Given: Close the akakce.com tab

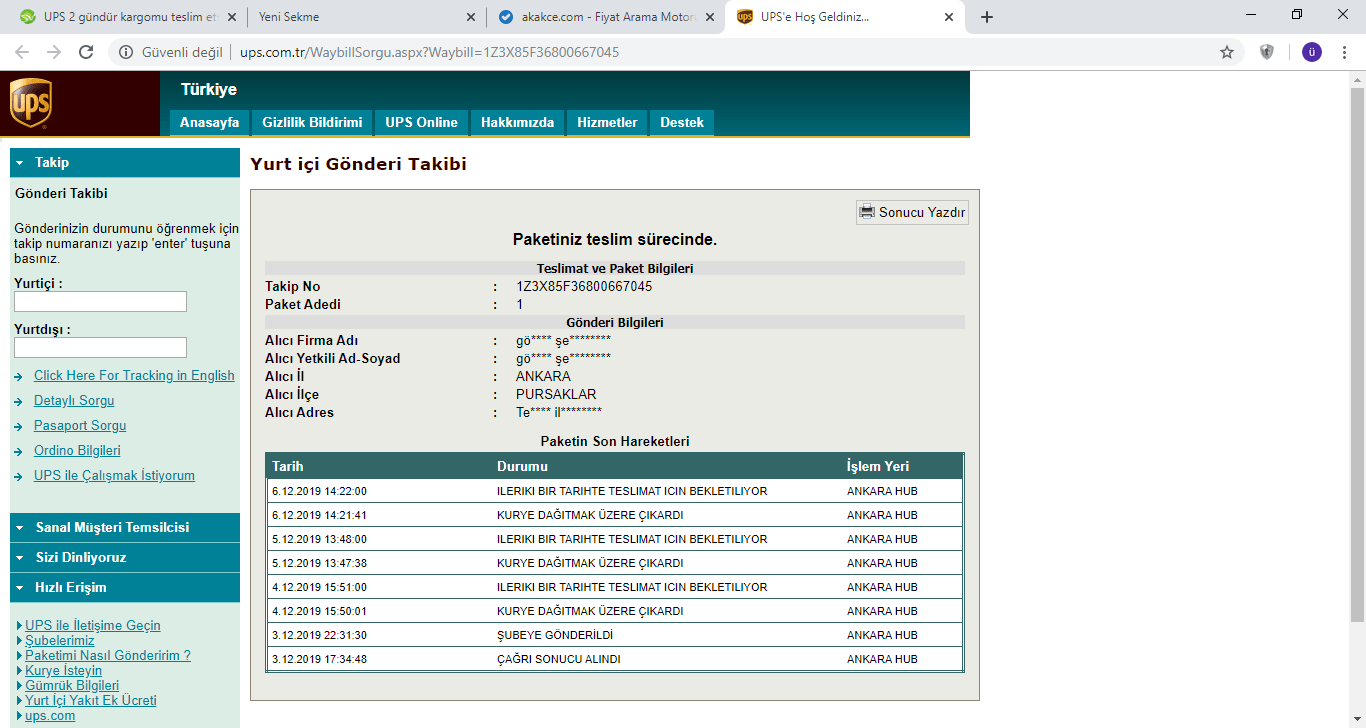Looking at the screenshot, I should coord(711,17).
